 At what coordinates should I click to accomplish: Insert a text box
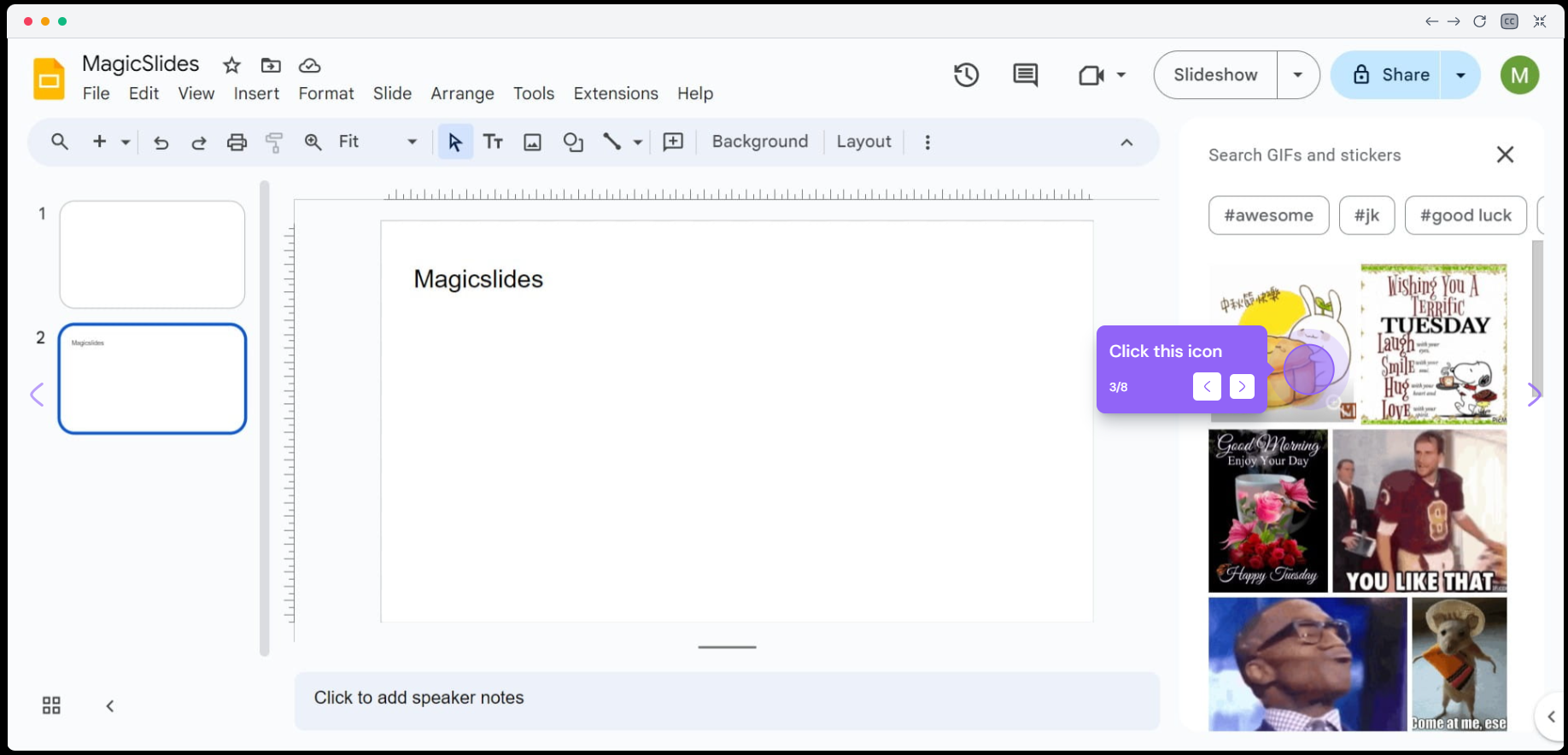tap(493, 142)
